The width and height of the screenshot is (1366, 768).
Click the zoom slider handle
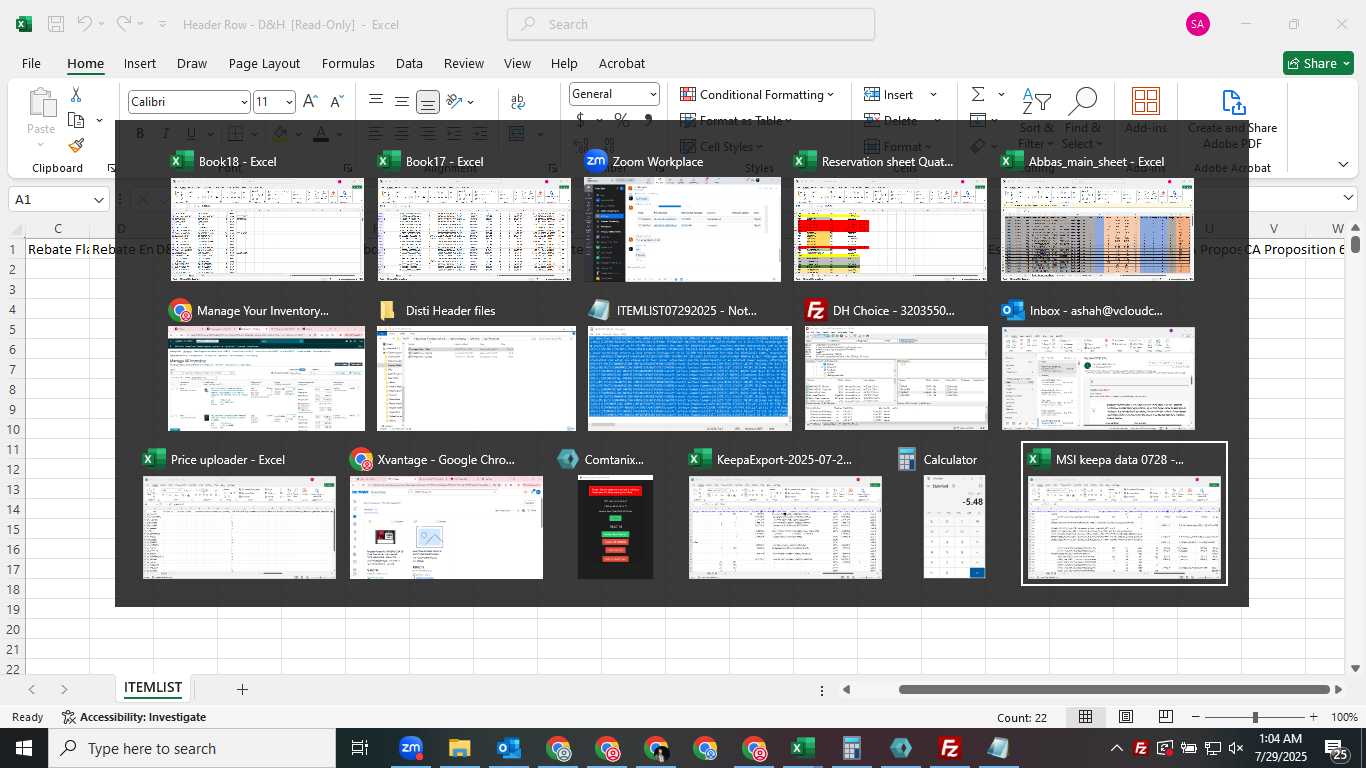[x=1255, y=717]
